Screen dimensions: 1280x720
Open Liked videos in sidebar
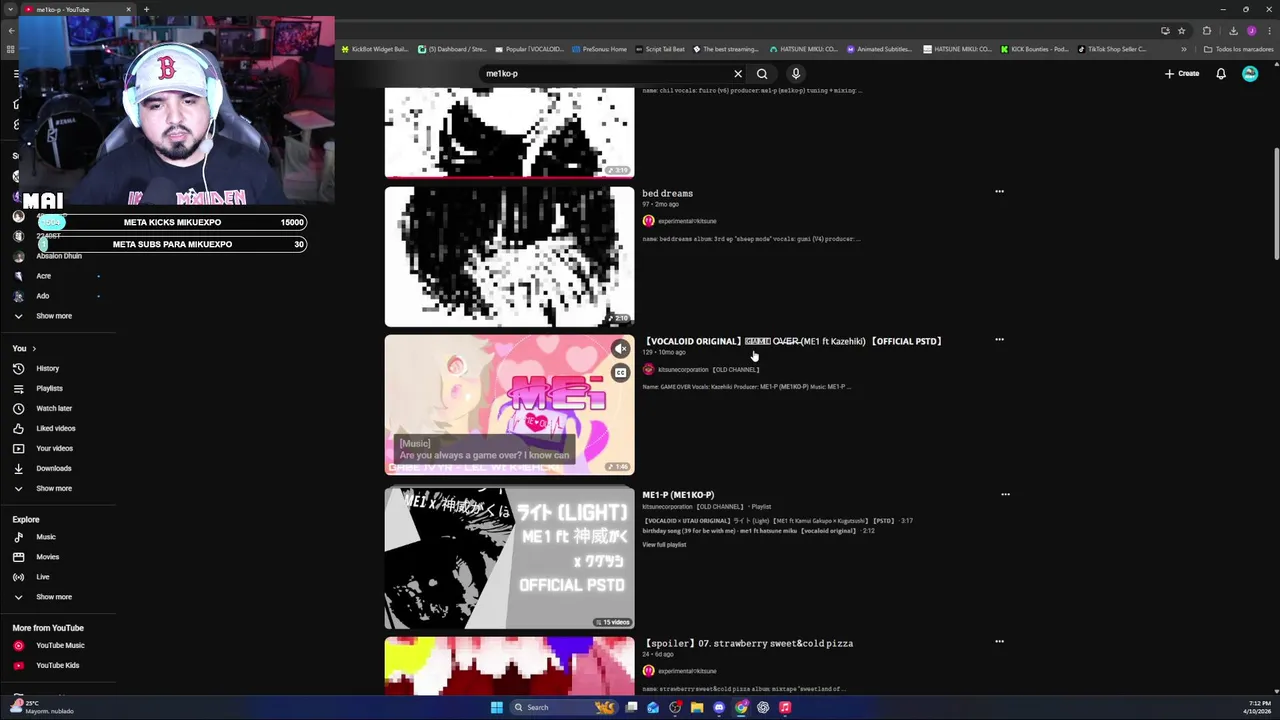[56, 429]
